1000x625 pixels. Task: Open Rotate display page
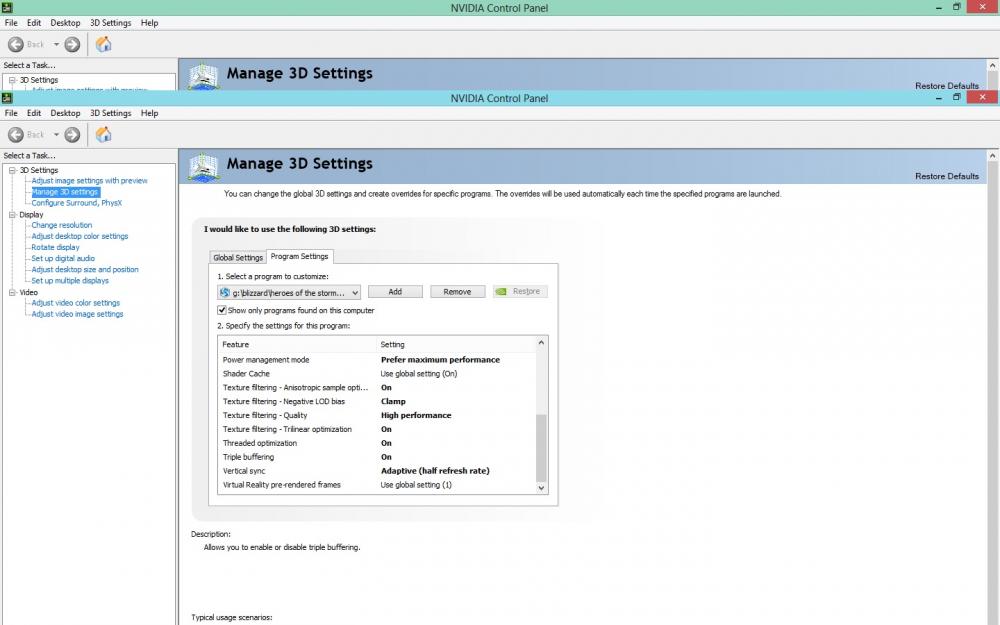tap(55, 247)
